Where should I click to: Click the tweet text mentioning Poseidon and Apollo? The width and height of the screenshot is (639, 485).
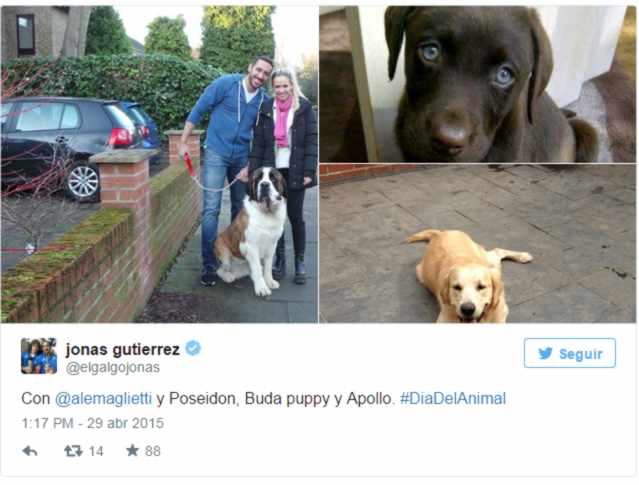264,398
